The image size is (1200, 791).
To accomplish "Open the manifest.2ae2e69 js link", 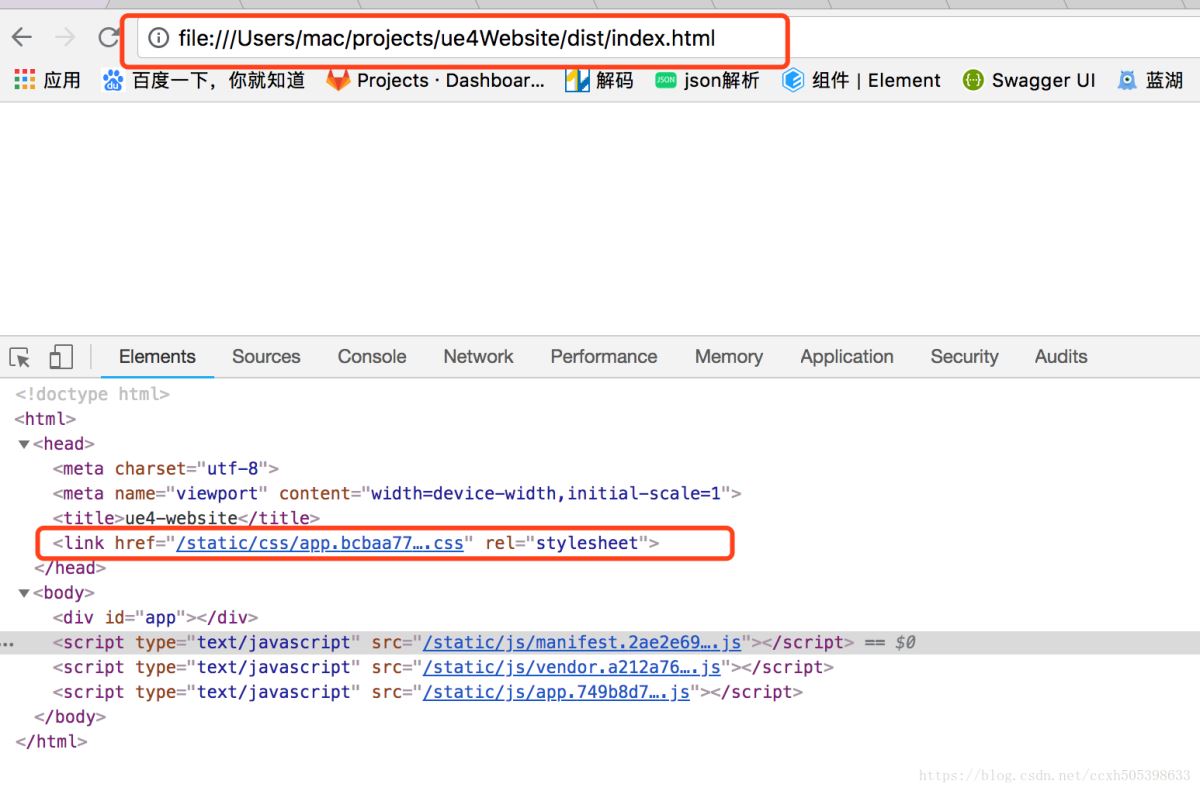I will coord(582,642).
